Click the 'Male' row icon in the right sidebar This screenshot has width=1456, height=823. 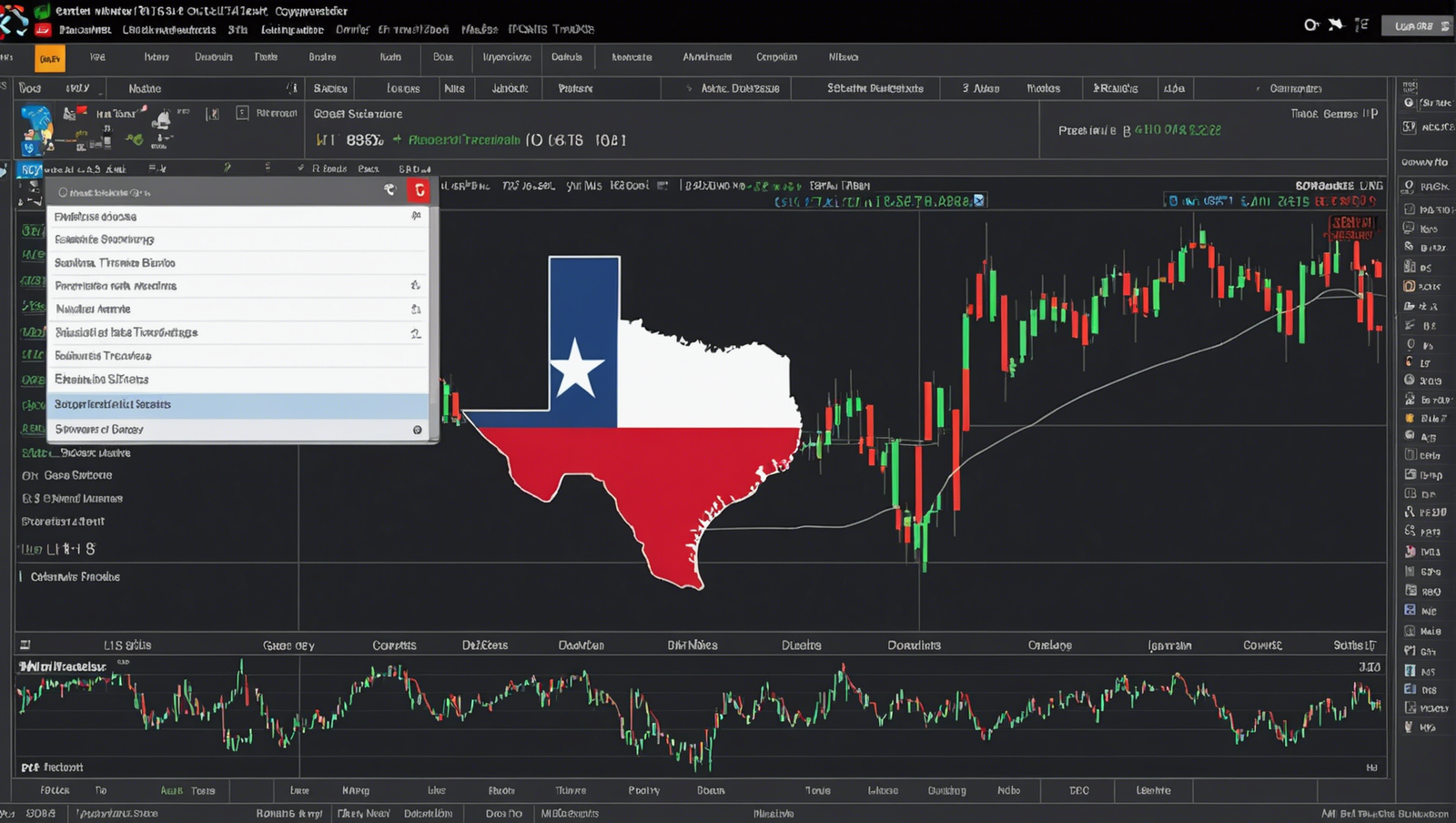(1410, 630)
